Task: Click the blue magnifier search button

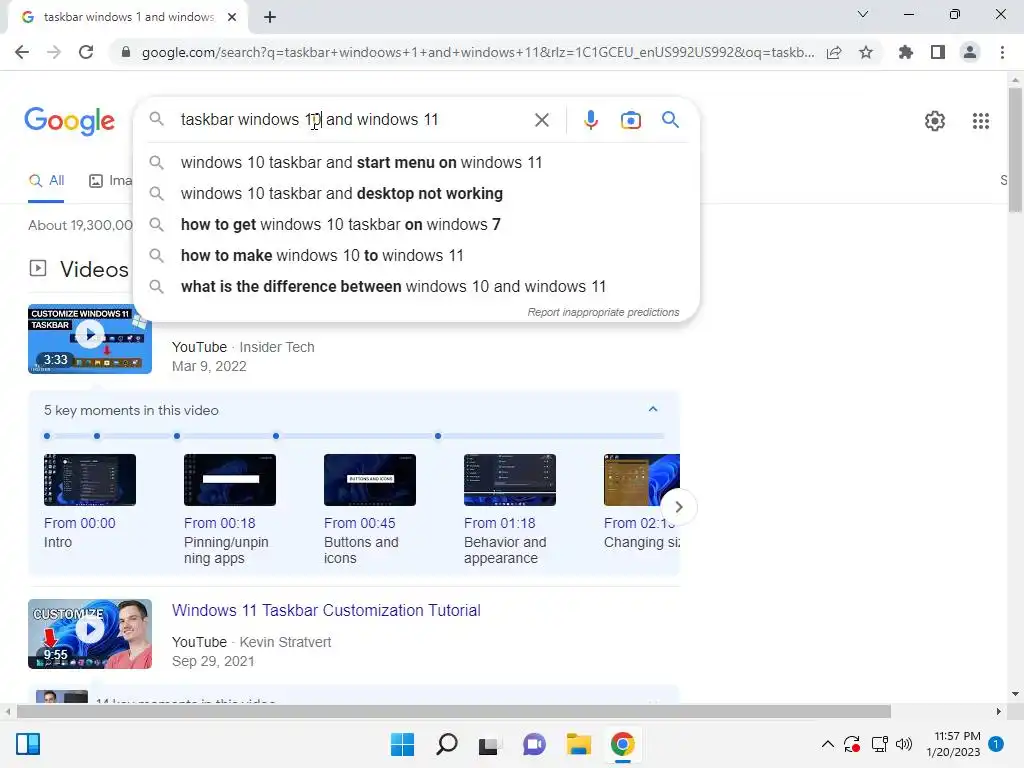Action: click(670, 120)
